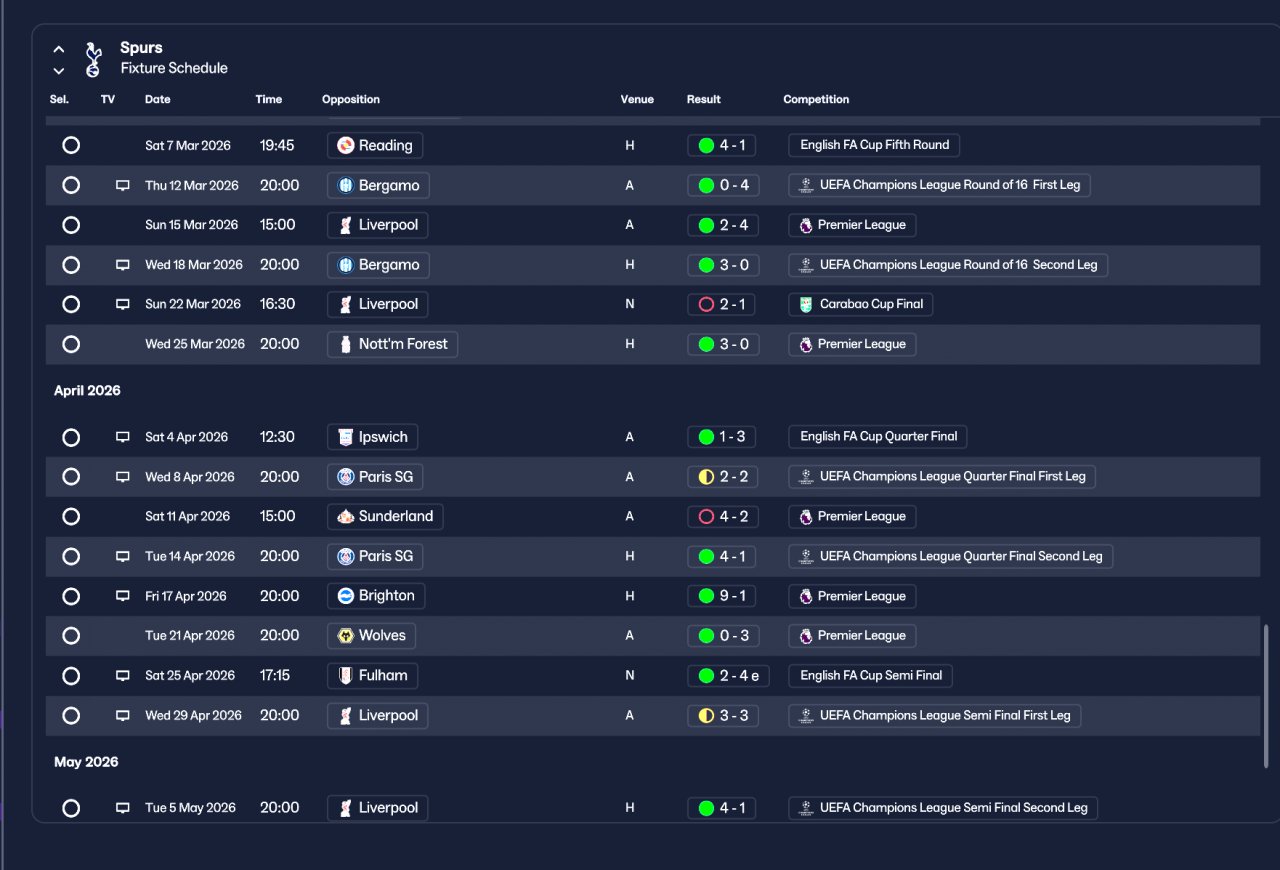This screenshot has width=1280, height=870.
Task: Click TV icon for Liverpool 29 Apr match
Action: (x=123, y=716)
